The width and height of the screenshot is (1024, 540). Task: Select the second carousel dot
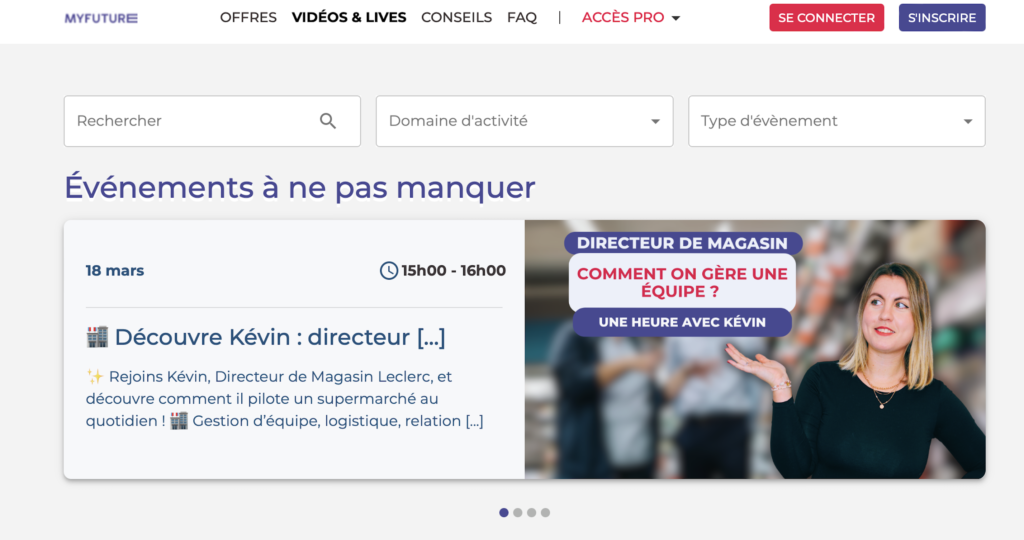coord(517,513)
